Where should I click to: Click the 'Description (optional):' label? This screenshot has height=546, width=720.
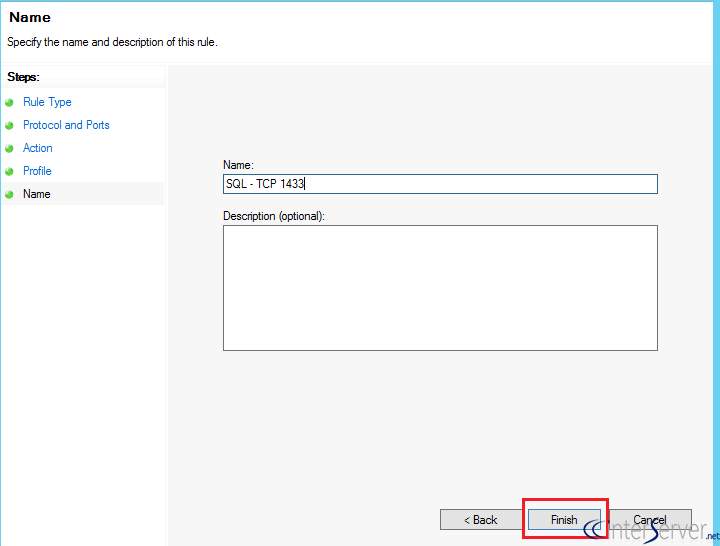pos(274,216)
